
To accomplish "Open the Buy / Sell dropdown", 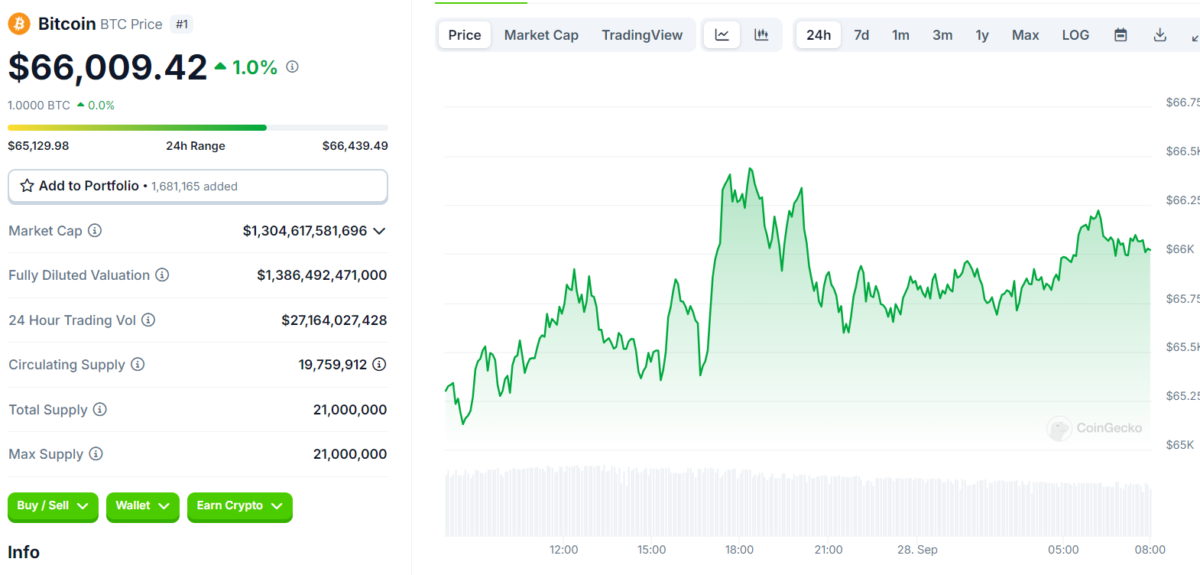I will point(53,507).
